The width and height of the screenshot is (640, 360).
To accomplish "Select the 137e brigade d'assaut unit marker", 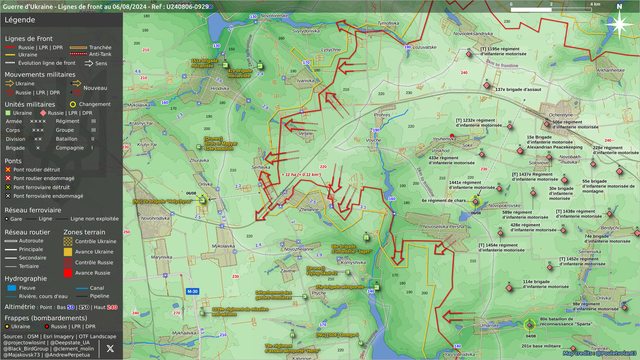I will coord(487,85).
